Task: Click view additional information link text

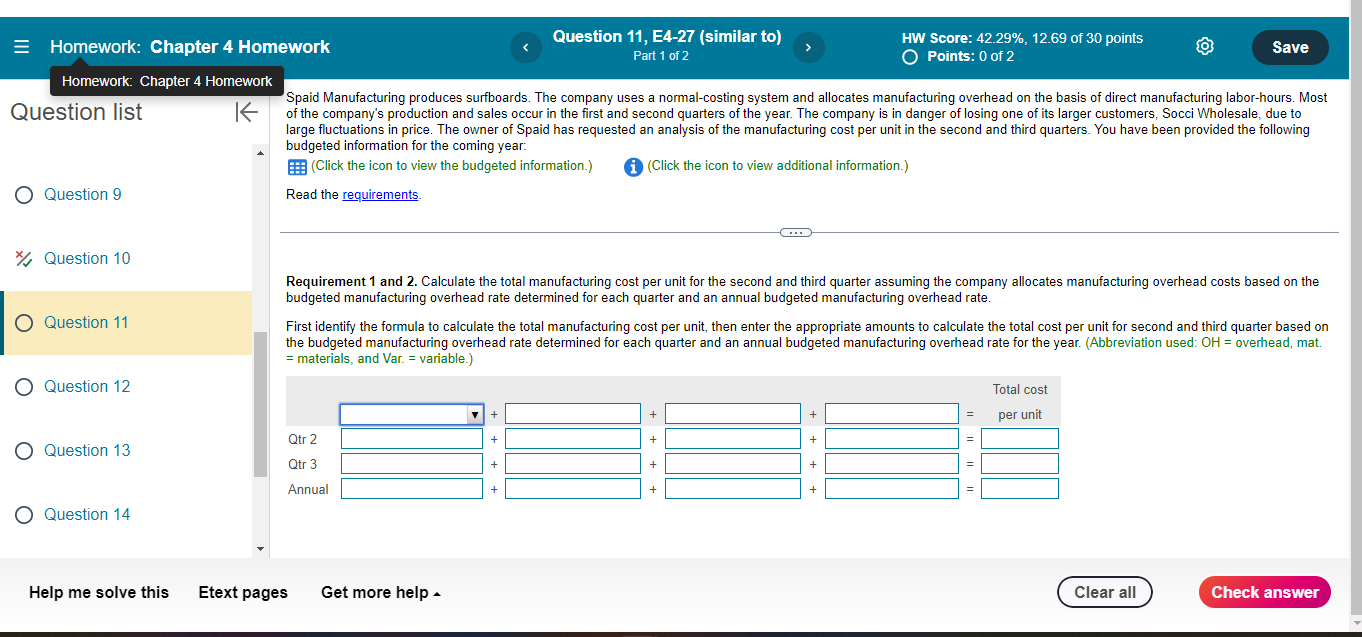Action: [778, 166]
